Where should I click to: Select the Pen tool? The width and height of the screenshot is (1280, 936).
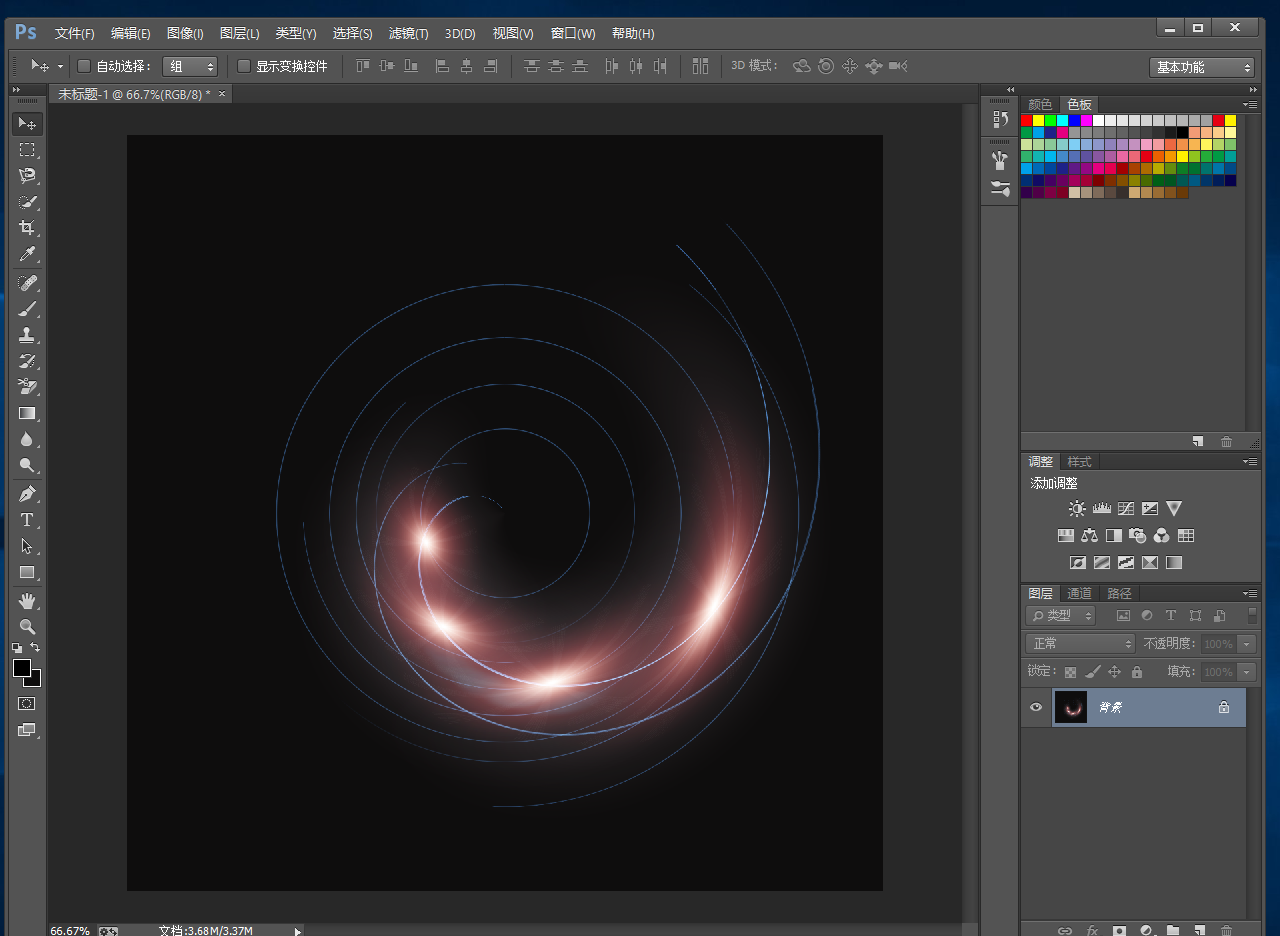27,494
